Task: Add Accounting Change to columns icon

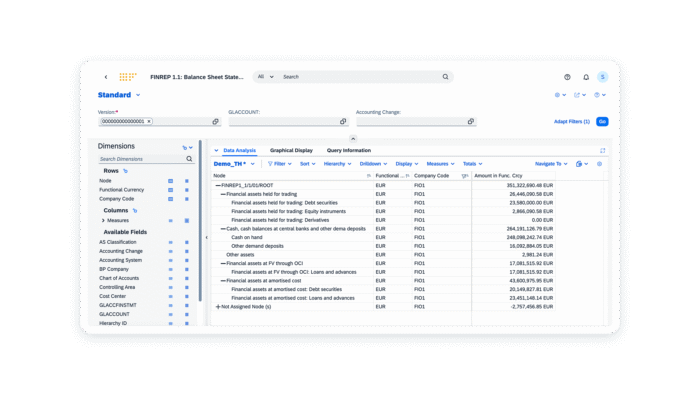Action: (x=187, y=251)
